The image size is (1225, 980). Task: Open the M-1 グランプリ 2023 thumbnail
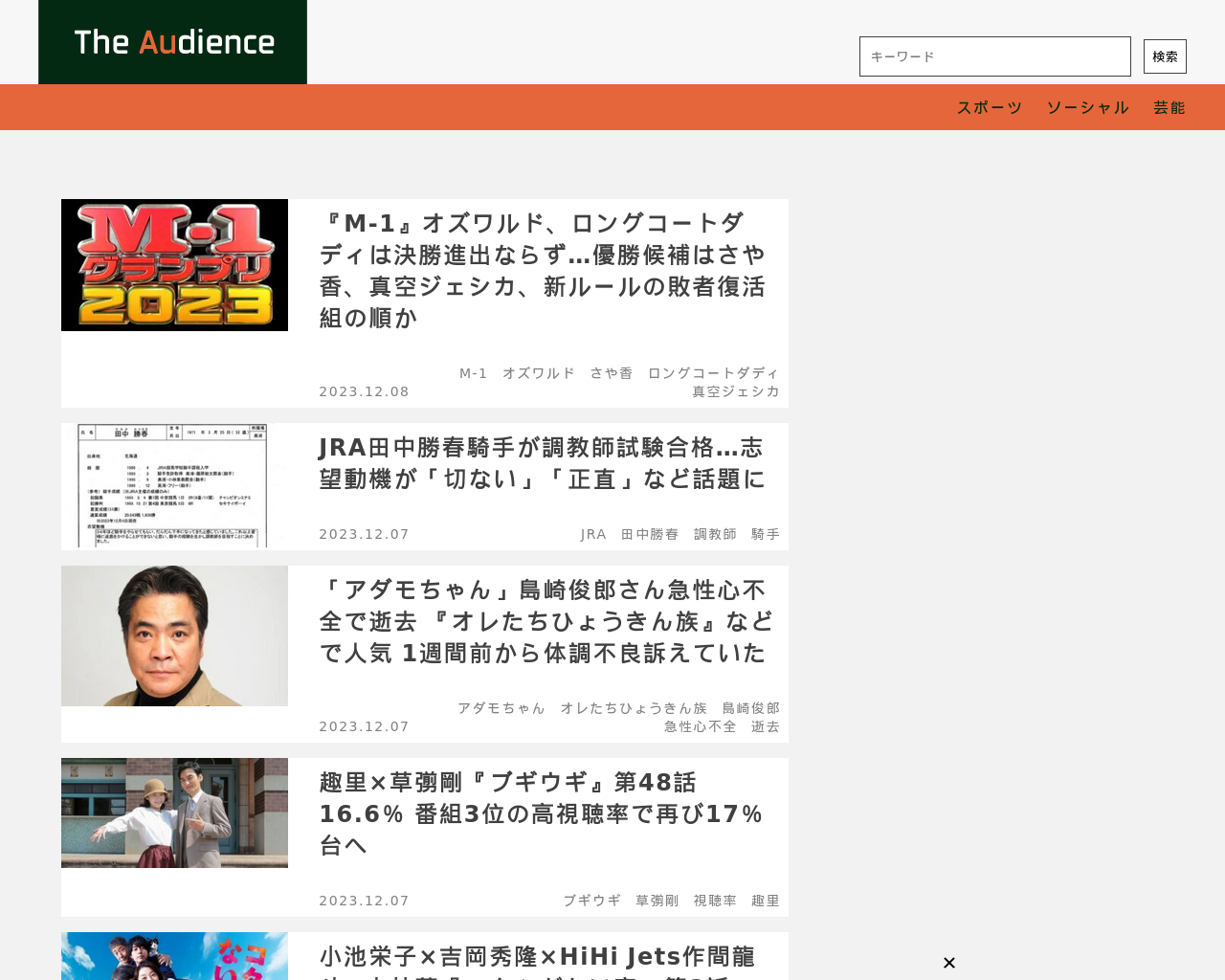(x=174, y=265)
